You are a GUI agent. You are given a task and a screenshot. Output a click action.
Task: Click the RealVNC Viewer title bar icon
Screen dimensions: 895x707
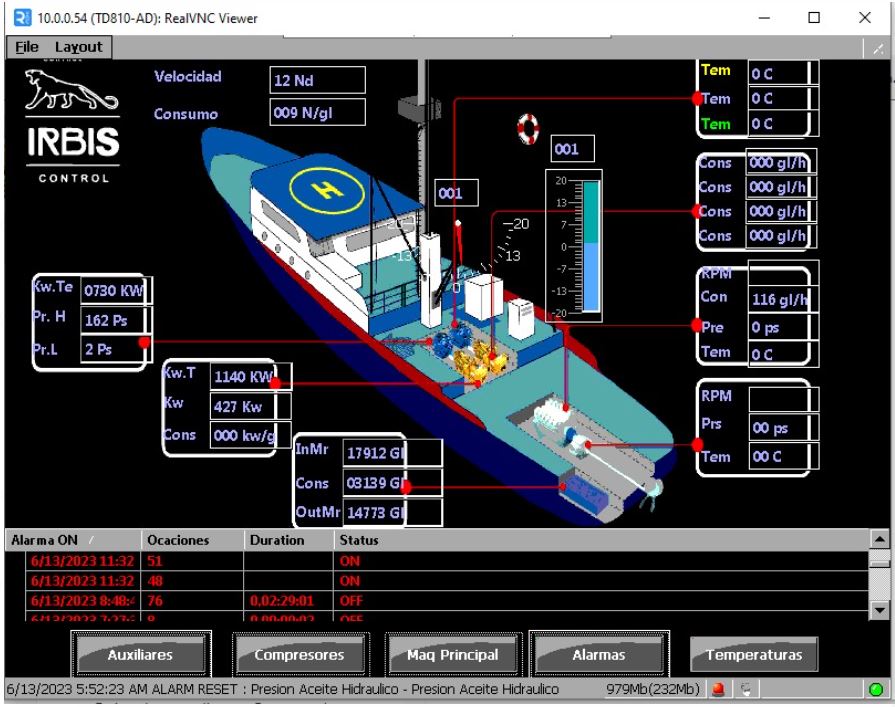(15, 17)
